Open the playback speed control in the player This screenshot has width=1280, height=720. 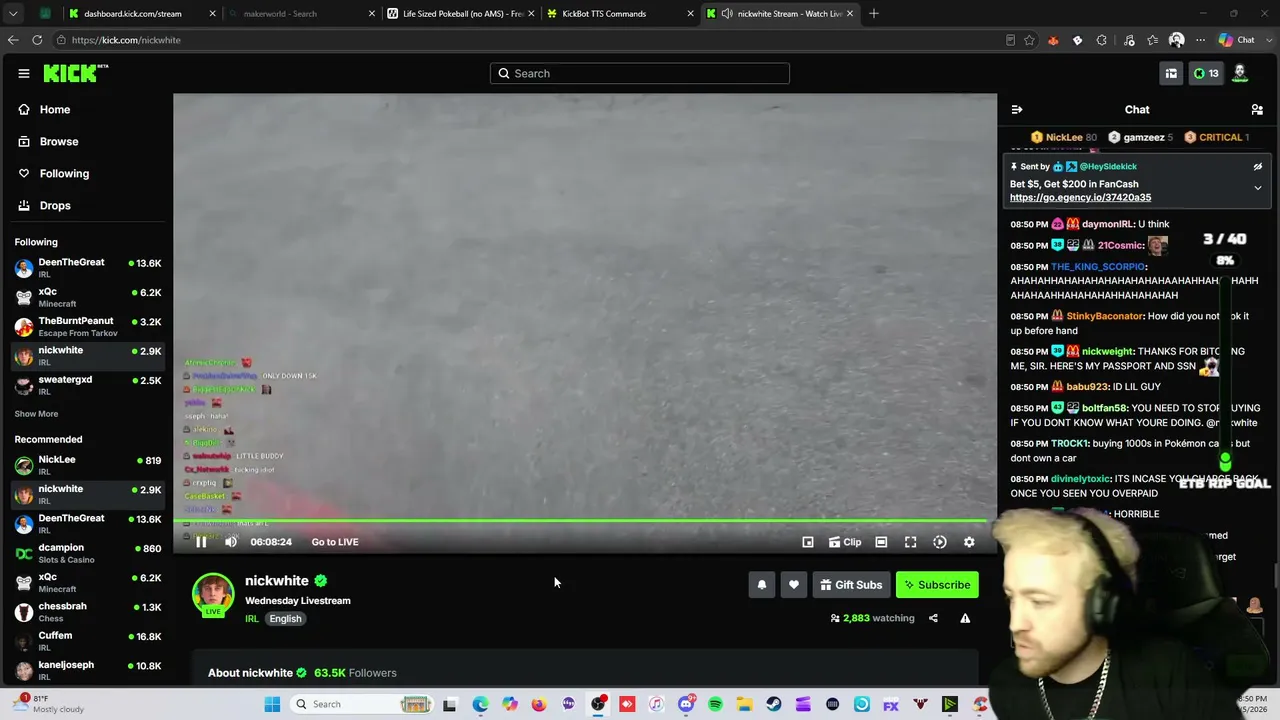[x=940, y=542]
